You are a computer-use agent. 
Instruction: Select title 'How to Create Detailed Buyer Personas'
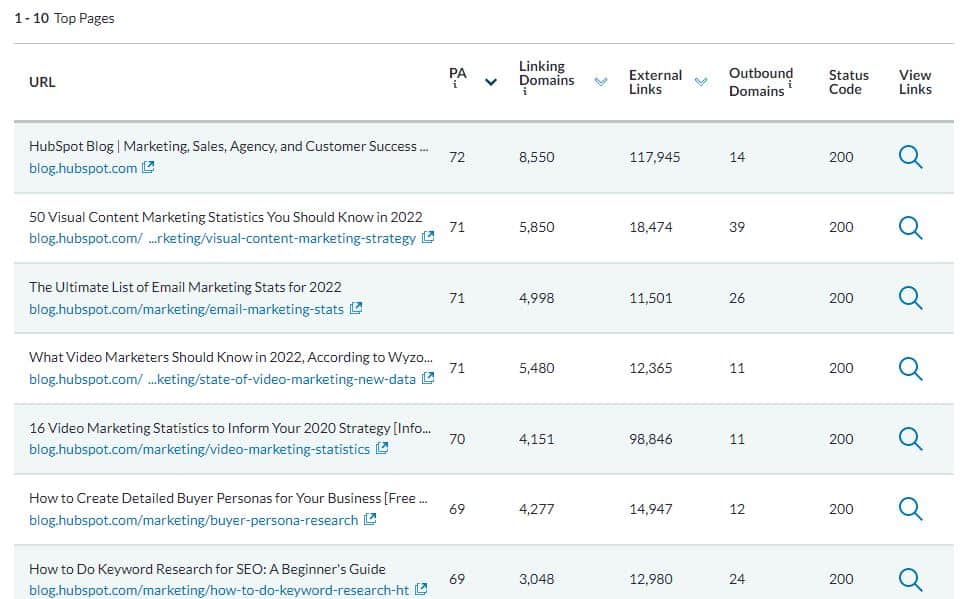228,498
